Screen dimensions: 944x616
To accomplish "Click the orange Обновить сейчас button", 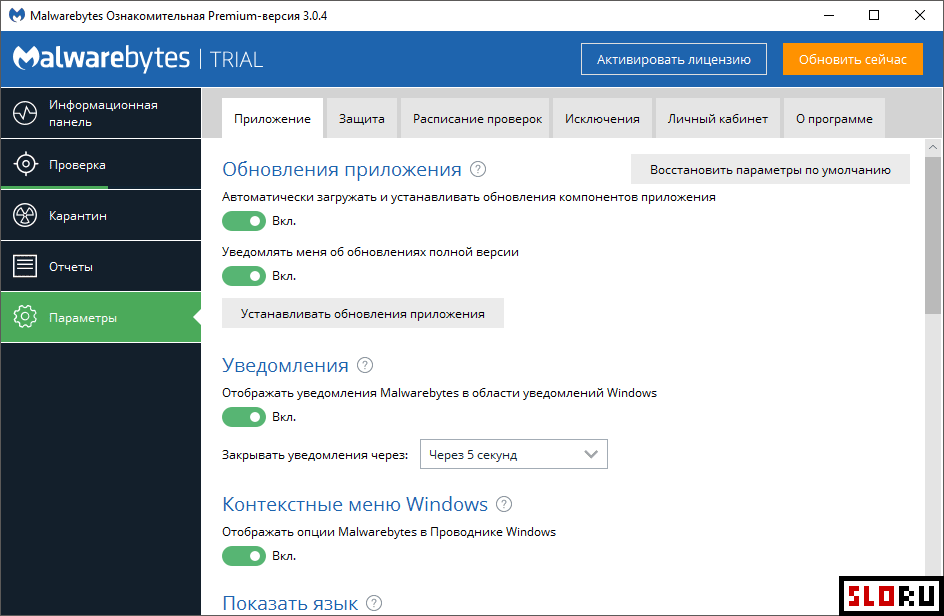I will click(852, 59).
